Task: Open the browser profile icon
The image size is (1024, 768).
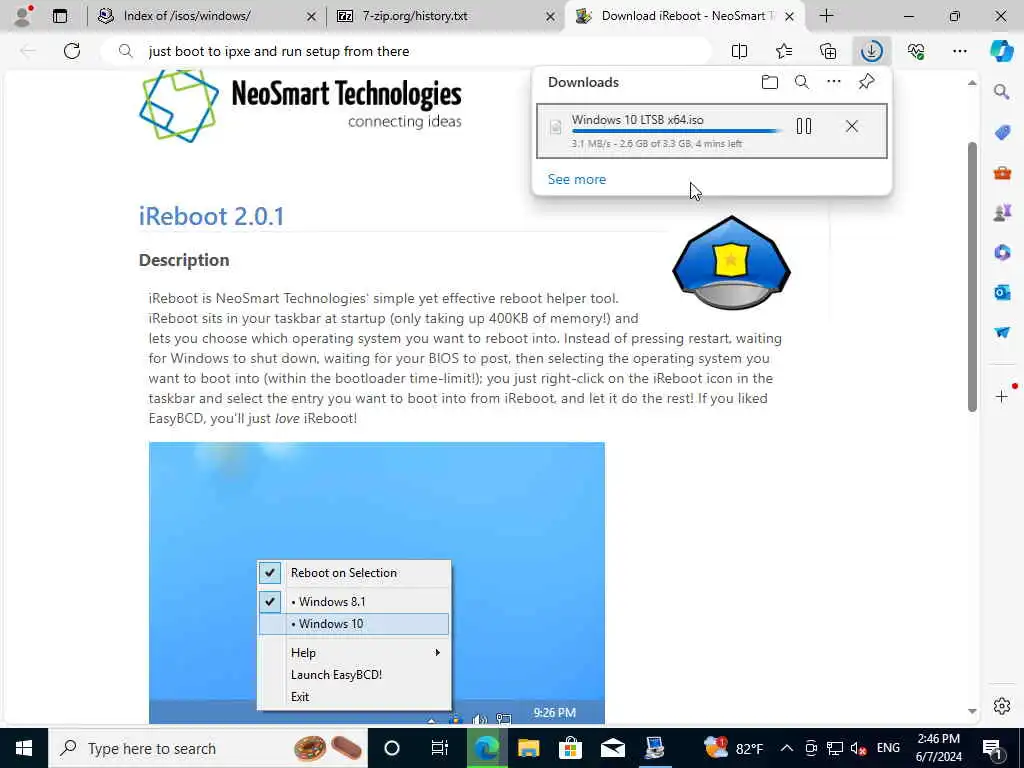Action: click(22, 16)
